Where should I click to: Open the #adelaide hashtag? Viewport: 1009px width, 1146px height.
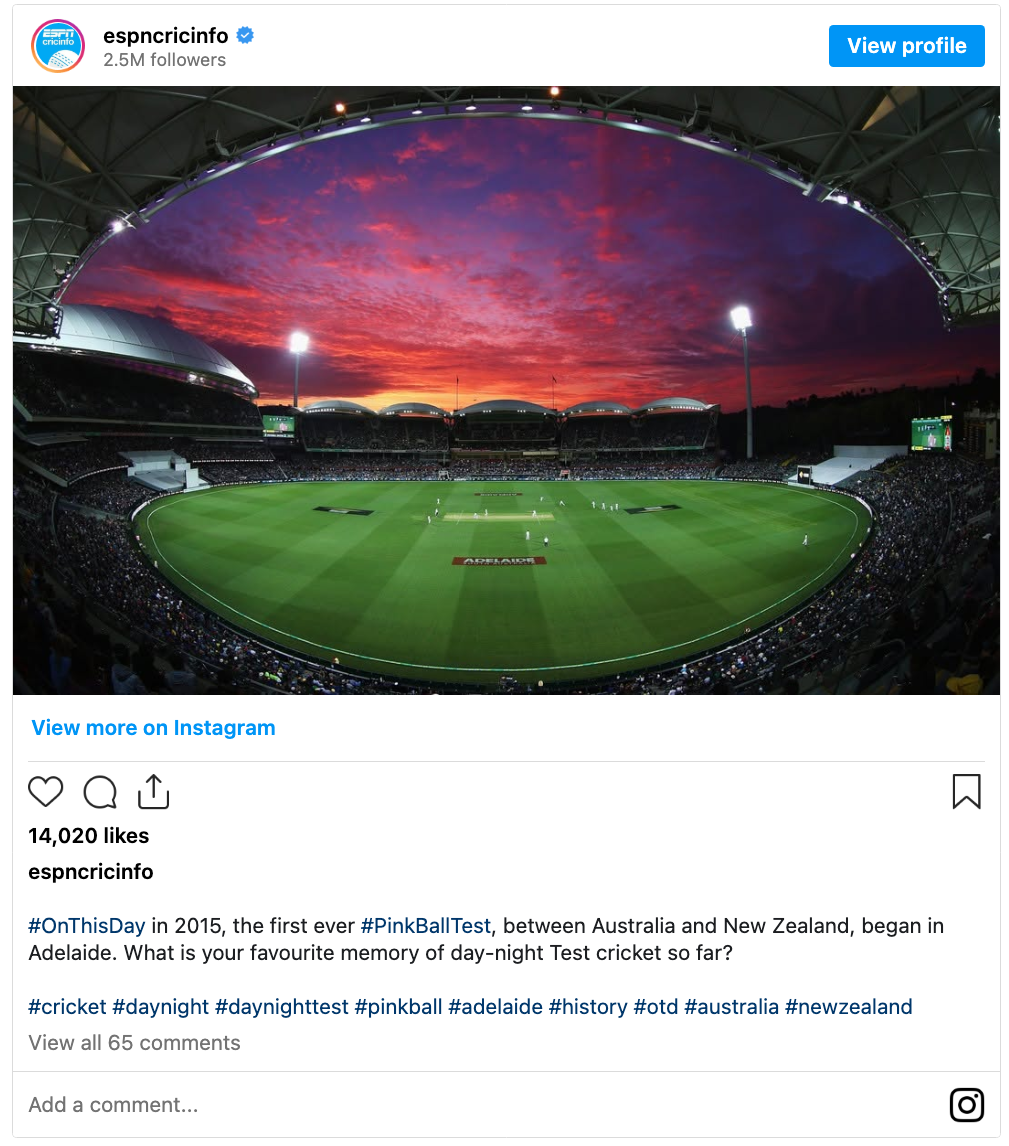[495, 1007]
